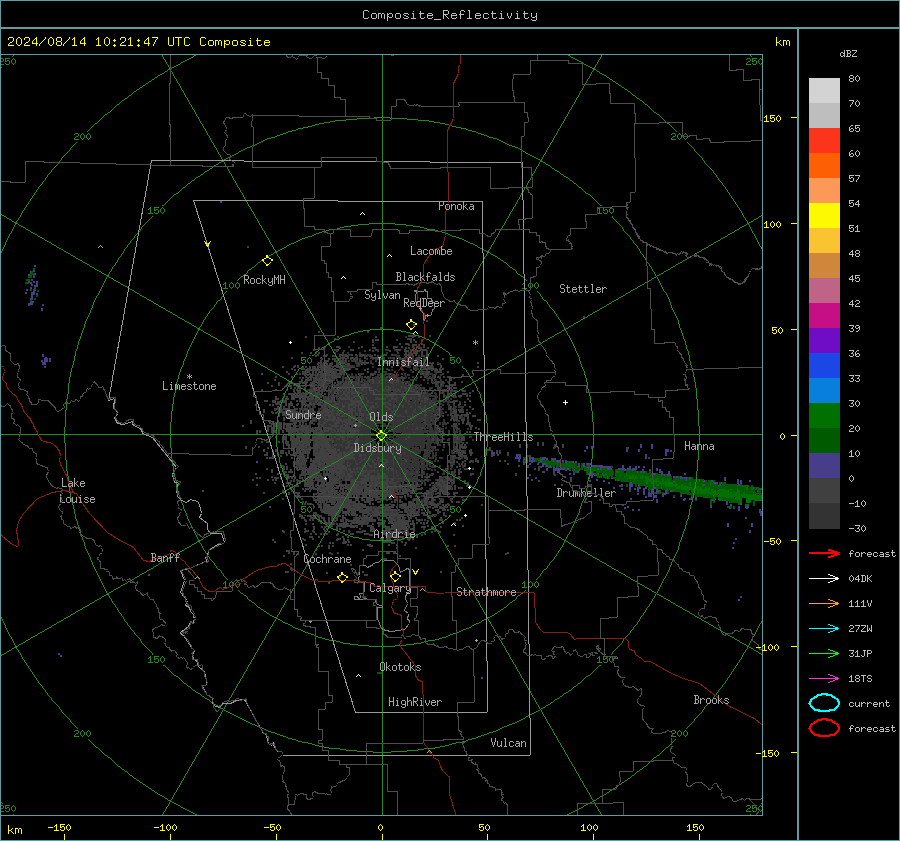Select the Cochrane town label
900x841 pixels.
pyautogui.click(x=327, y=559)
